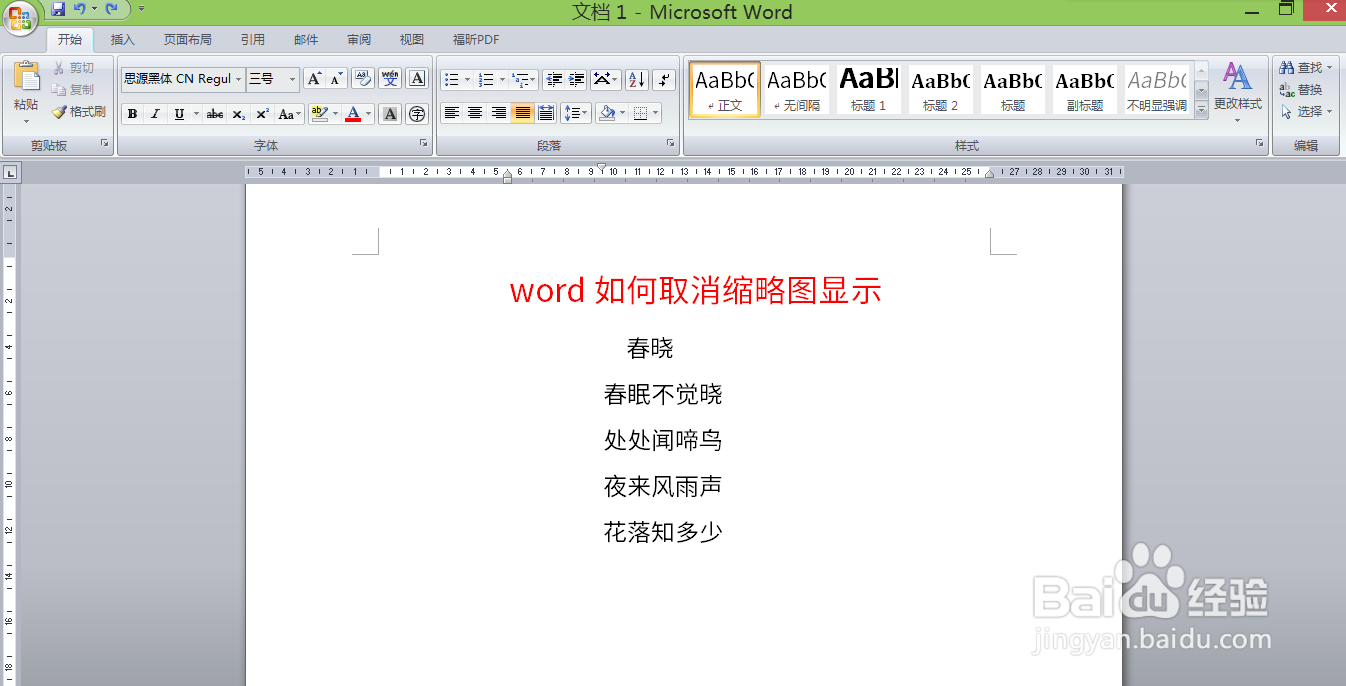Click 选择 select button
The width and height of the screenshot is (1346, 686).
click(1307, 112)
